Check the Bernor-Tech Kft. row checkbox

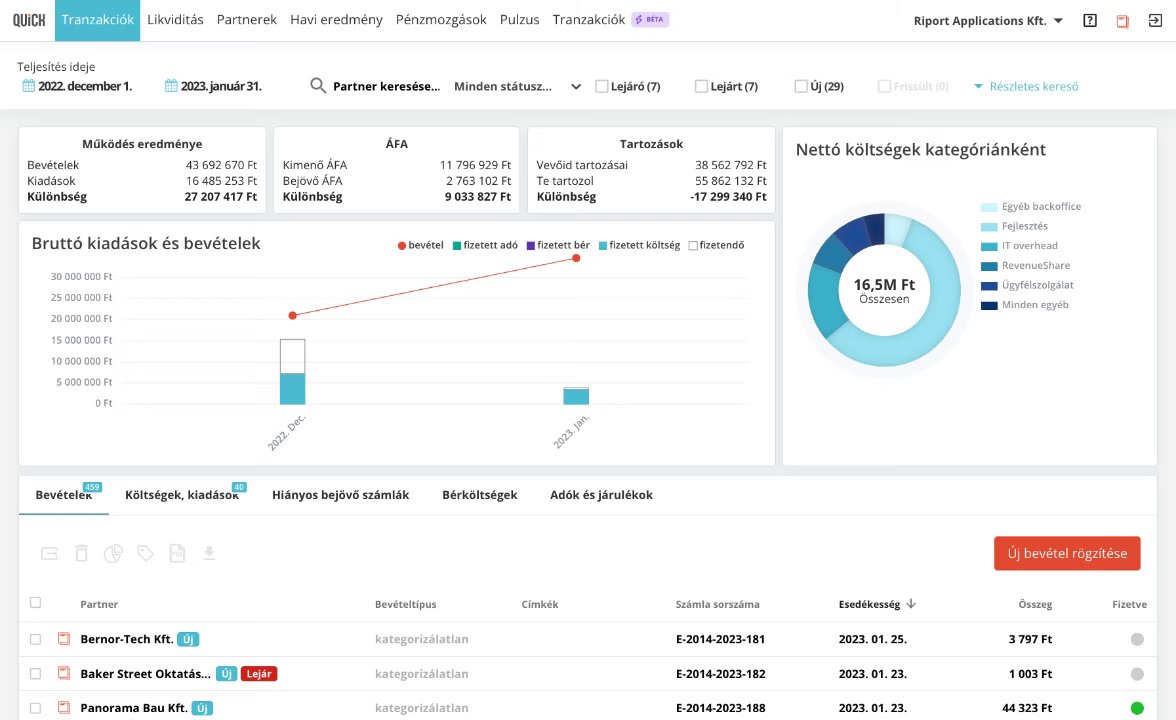click(x=35, y=639)
